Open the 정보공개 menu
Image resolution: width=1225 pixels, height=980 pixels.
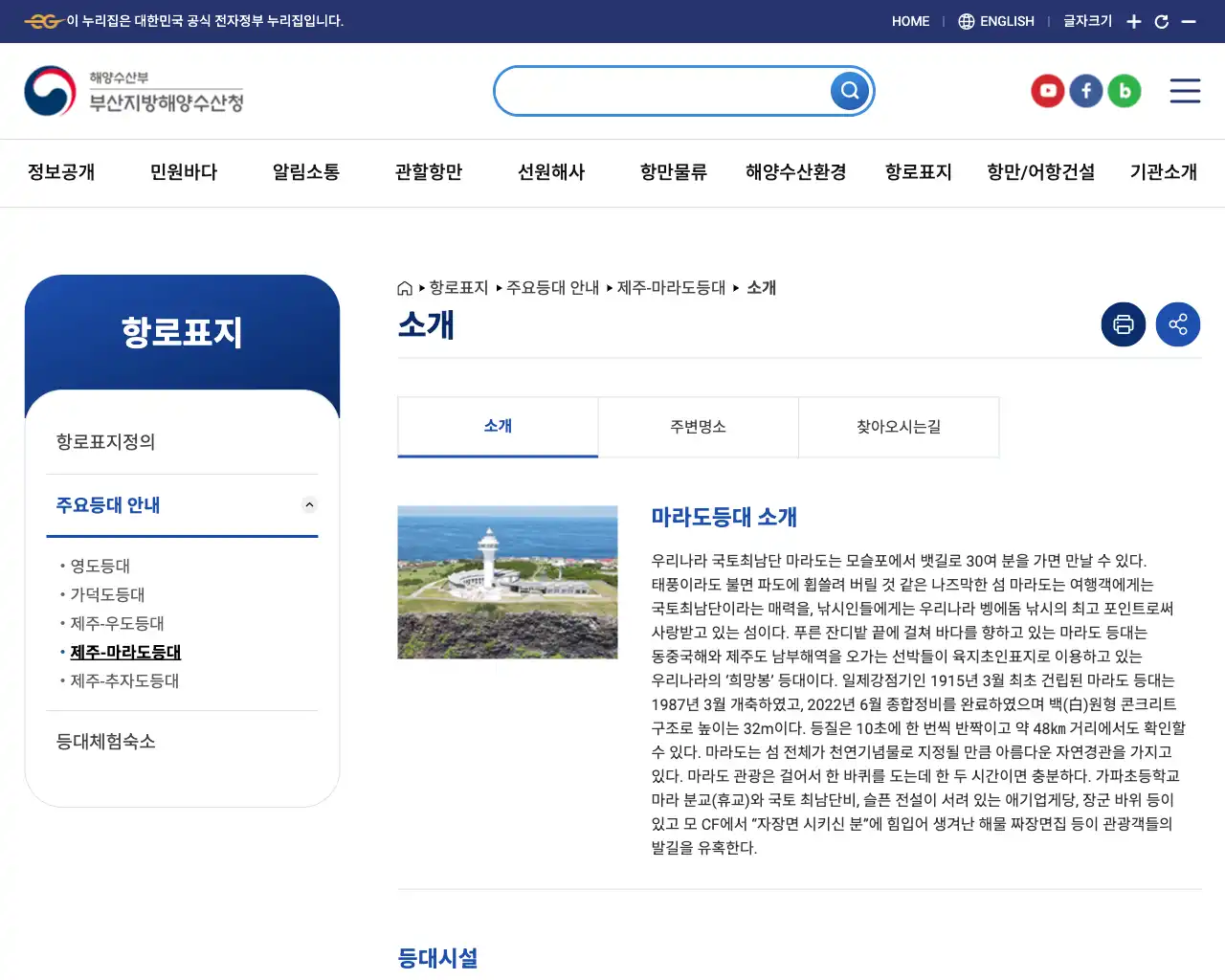tap(61, 172)
